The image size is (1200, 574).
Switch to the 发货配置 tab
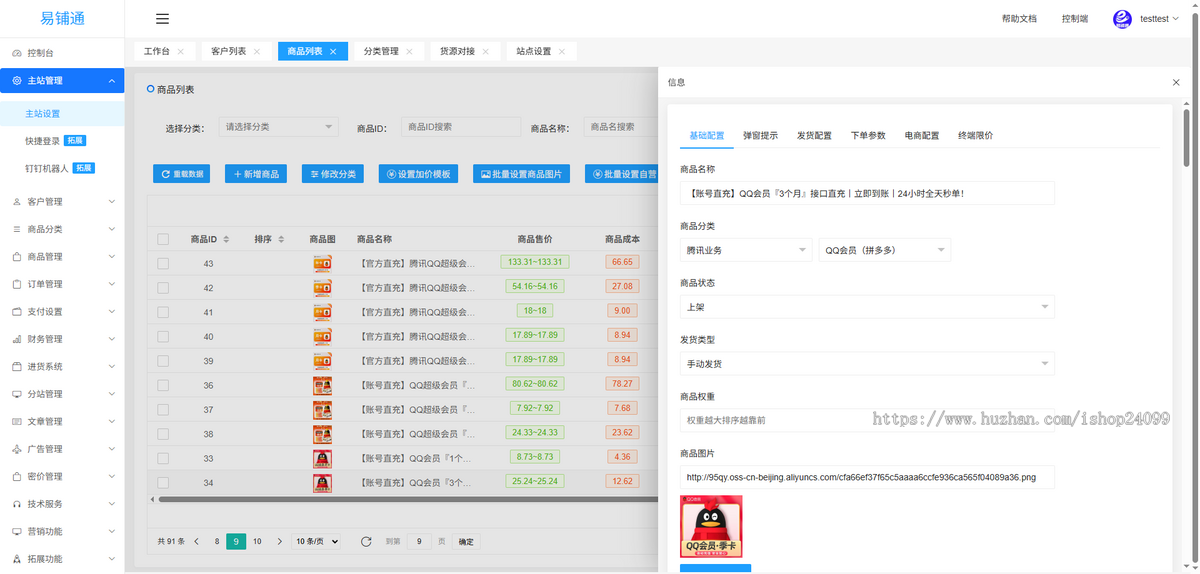pyautogui.click(x=814, y=135)
